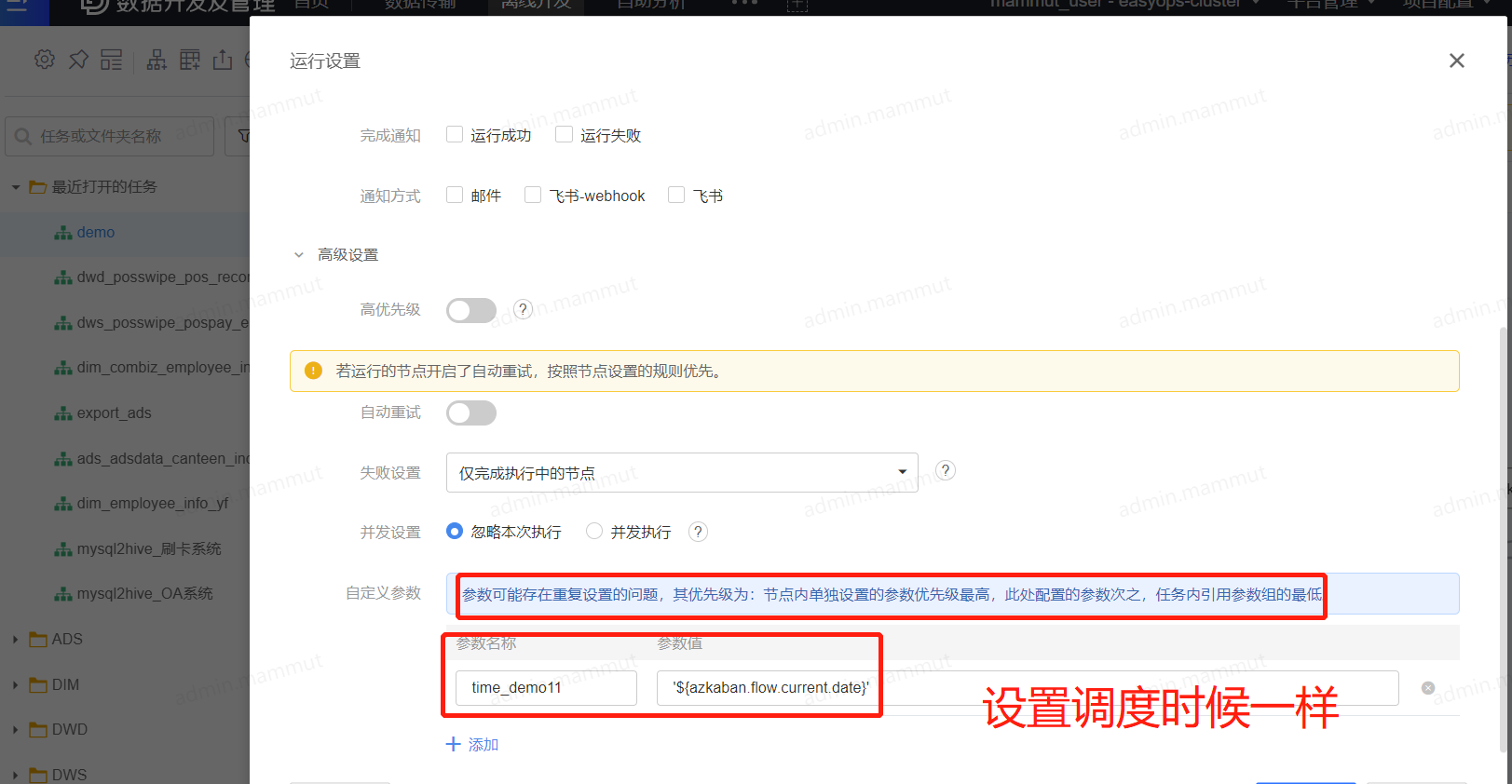Select 并发执行 radio option
This screenshot has height=784, width=1512.
tap(594, 531)
